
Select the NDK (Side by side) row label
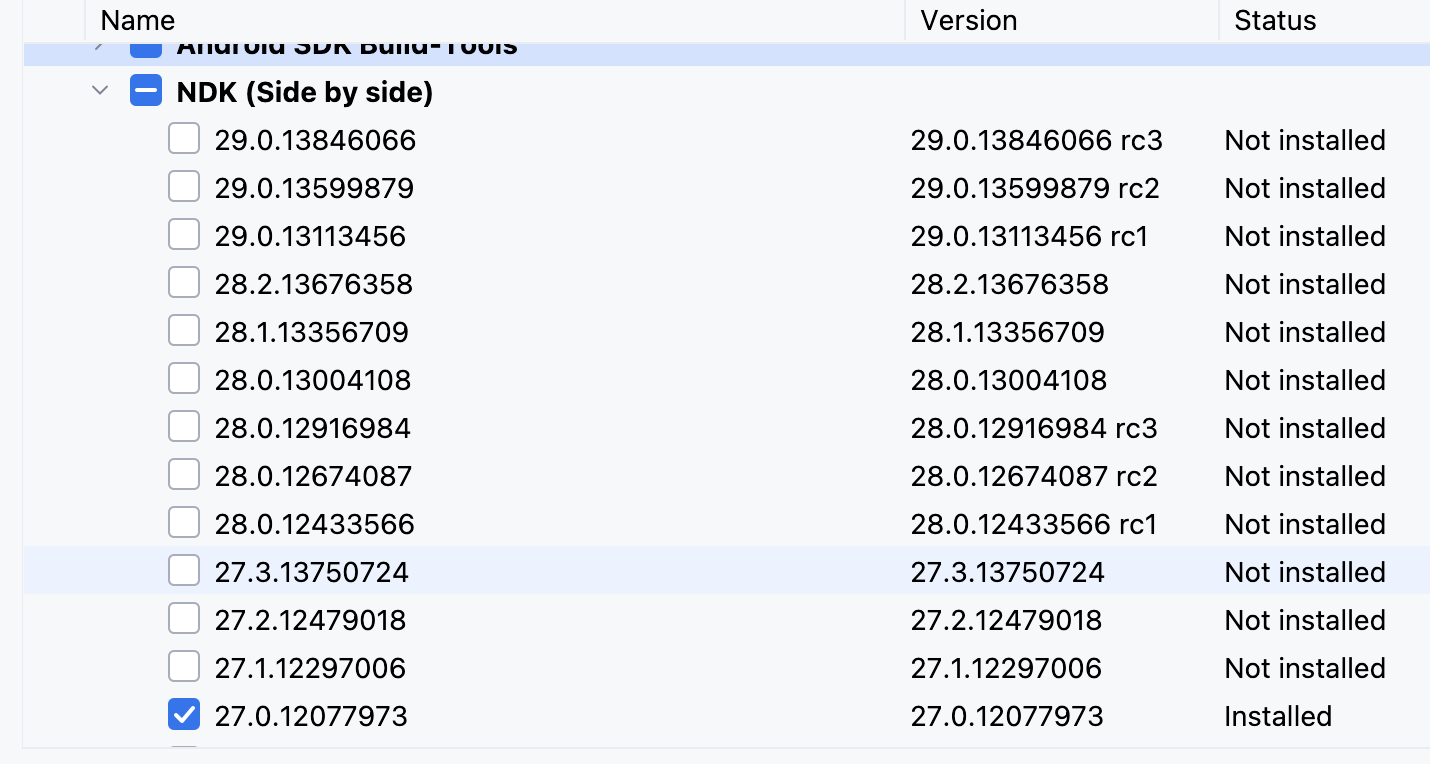305,93
